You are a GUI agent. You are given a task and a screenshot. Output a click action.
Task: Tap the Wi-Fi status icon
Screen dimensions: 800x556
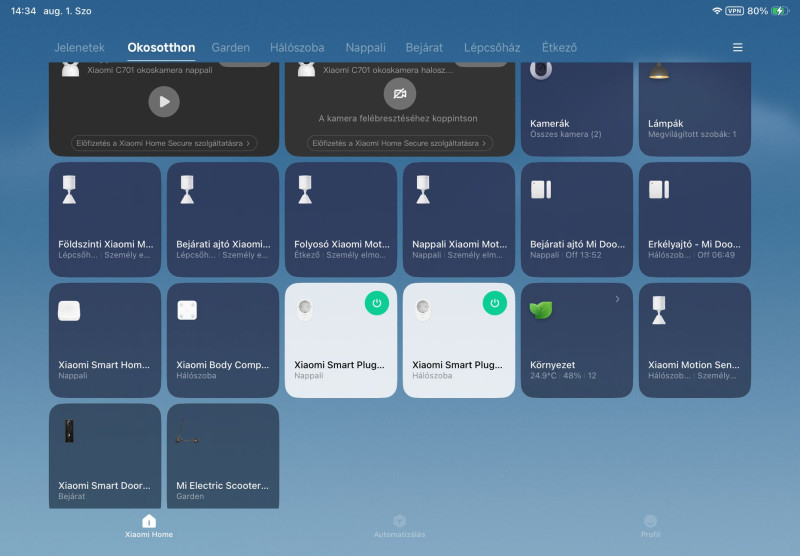[x=717, y=11]
